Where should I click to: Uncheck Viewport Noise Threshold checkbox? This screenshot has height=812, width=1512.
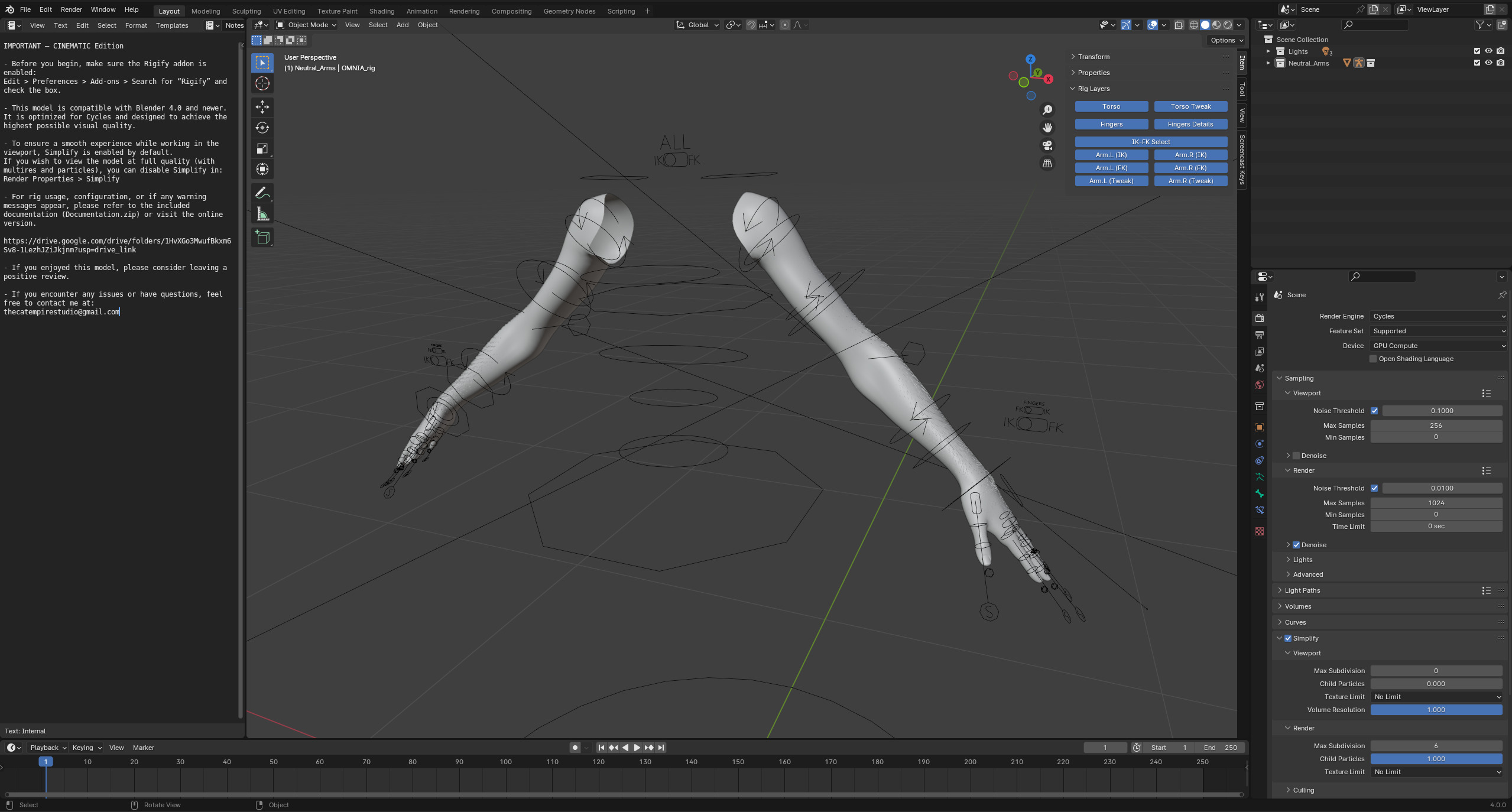pos(1374,411)
